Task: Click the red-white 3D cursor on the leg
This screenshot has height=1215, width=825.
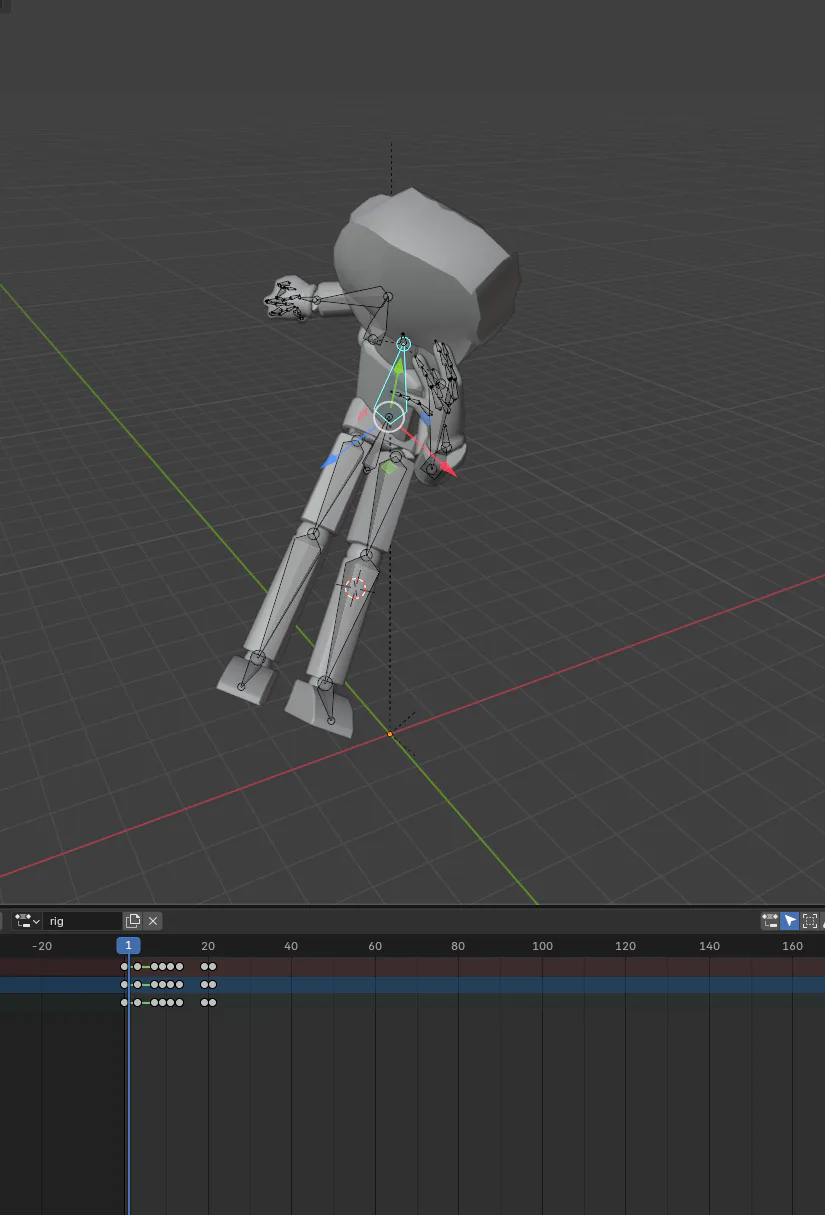Action: point(355,588)
